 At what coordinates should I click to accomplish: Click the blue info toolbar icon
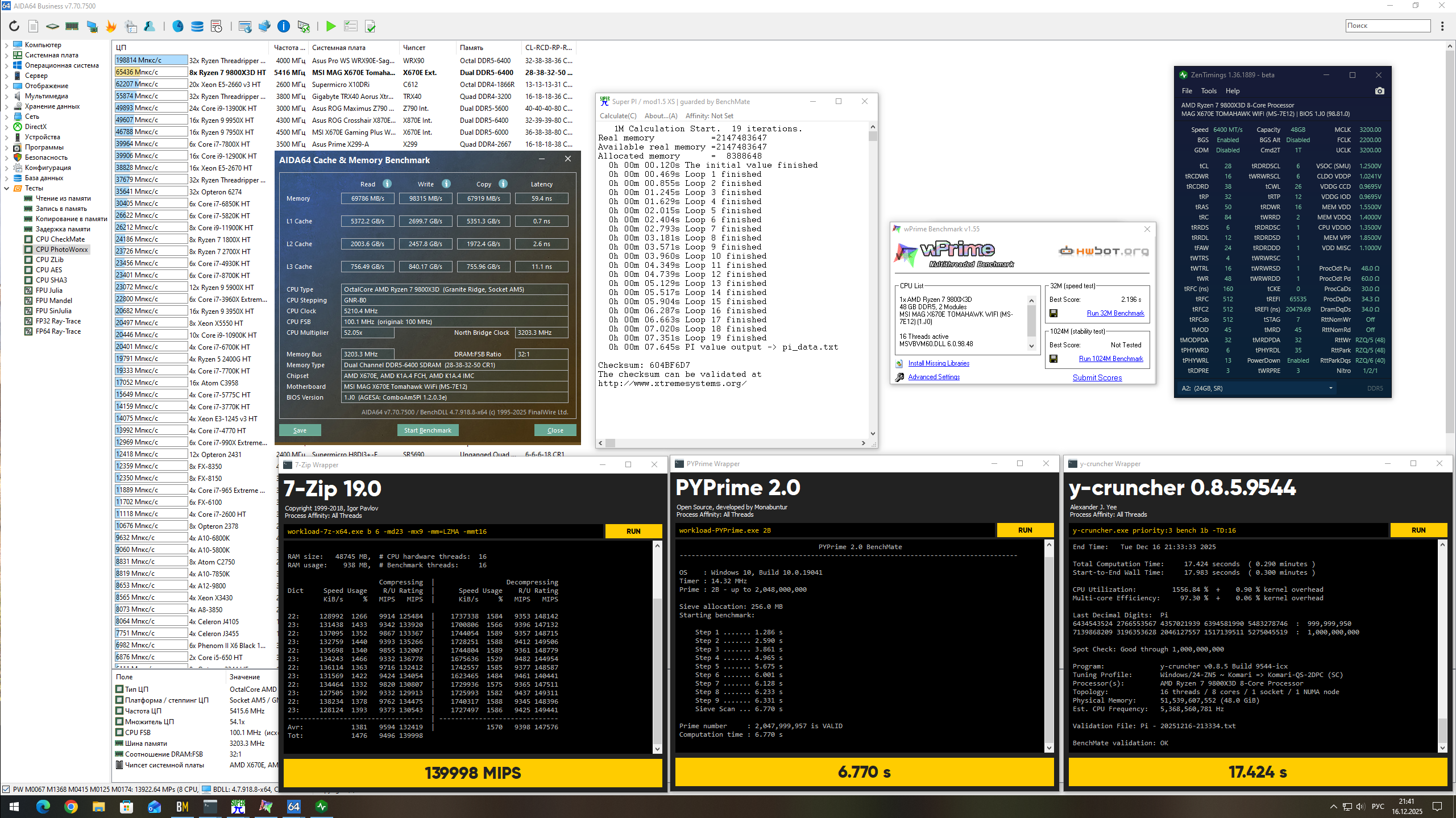tap(283, 26)
